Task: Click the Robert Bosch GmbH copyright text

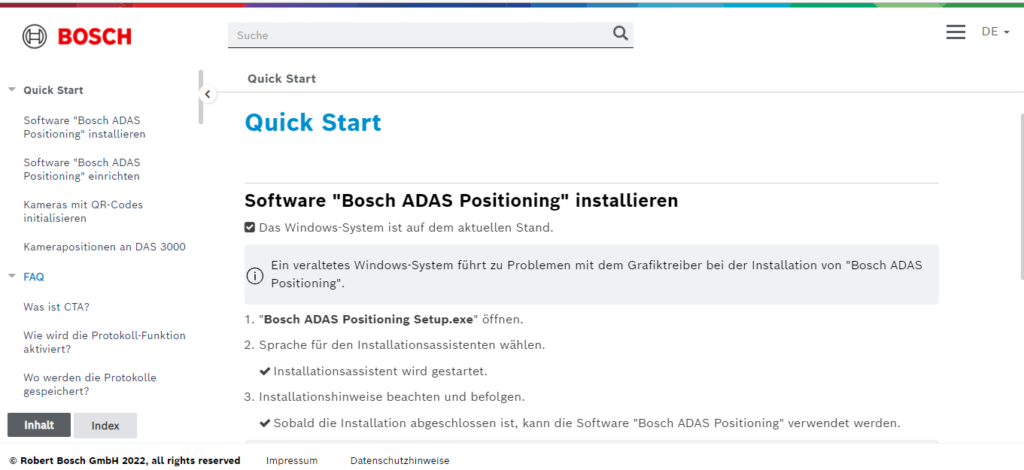Action: point(125,461)
